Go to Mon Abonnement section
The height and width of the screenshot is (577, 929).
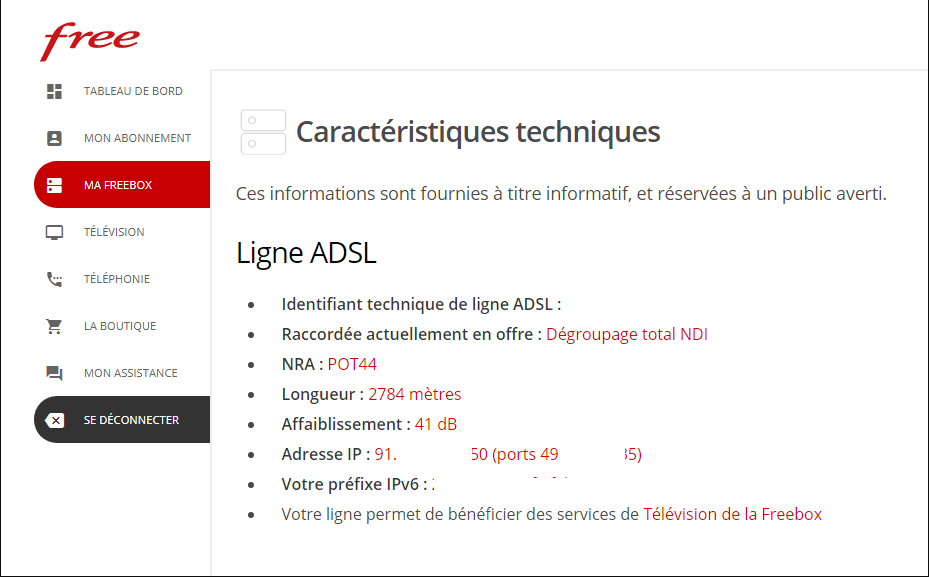(137, 138)
